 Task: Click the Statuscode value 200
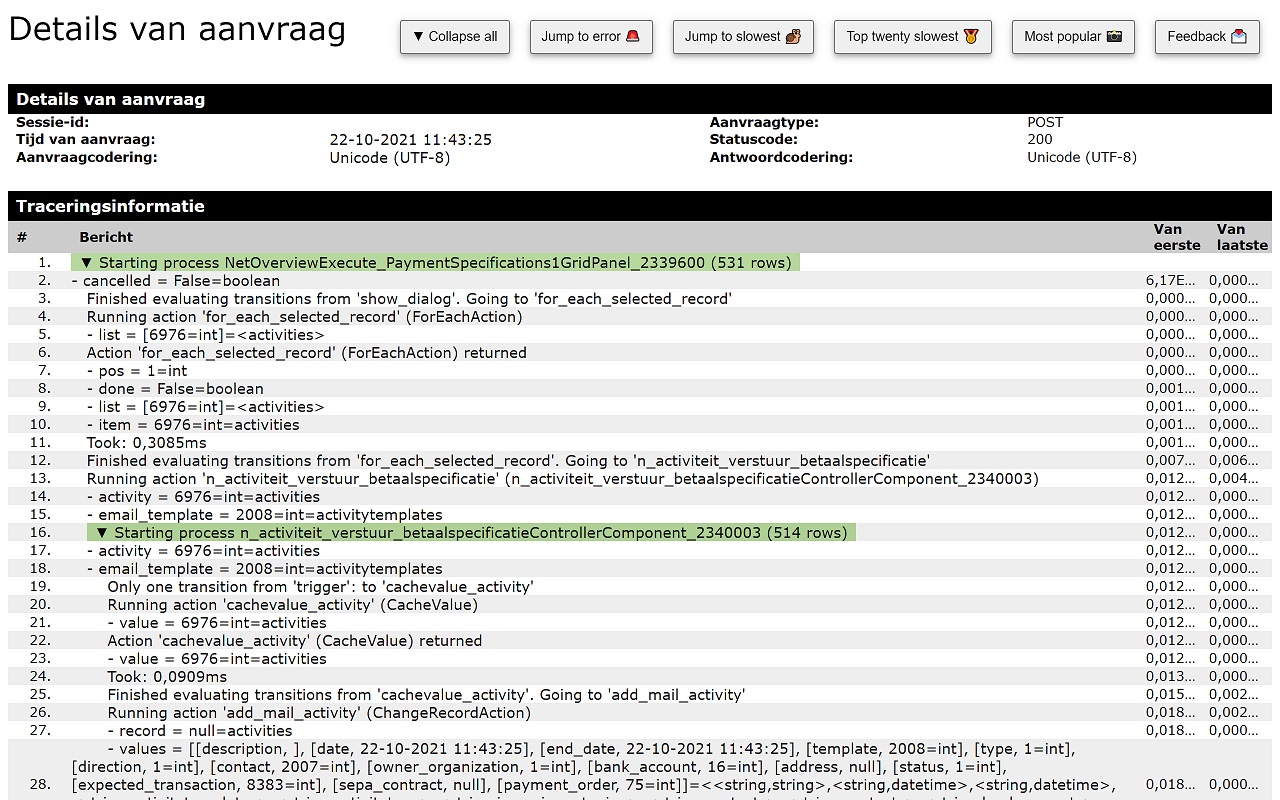(1040, 140)
